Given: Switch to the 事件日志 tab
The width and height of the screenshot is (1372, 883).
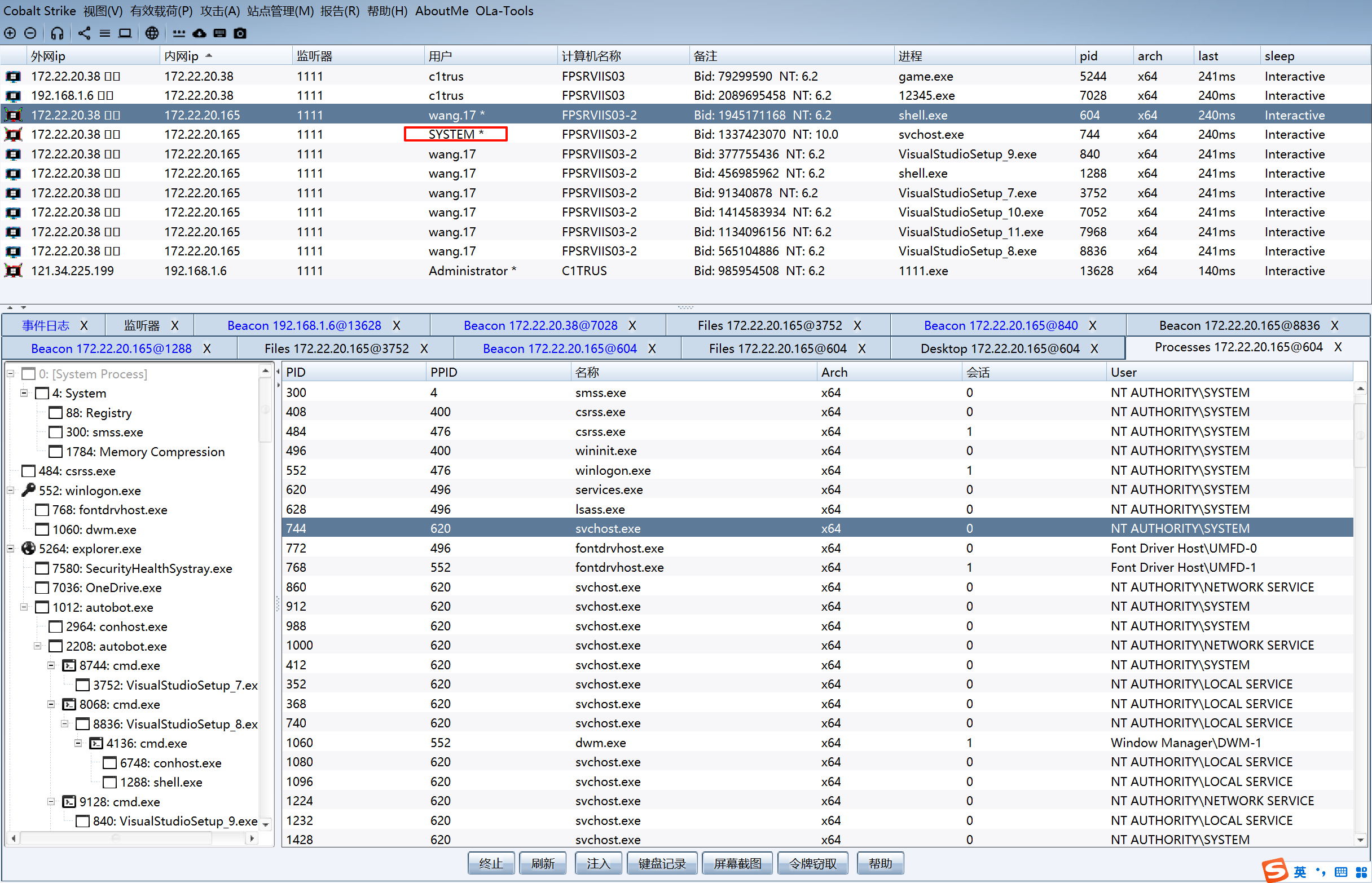Looking at the screenshot, I should pos(46,325).
